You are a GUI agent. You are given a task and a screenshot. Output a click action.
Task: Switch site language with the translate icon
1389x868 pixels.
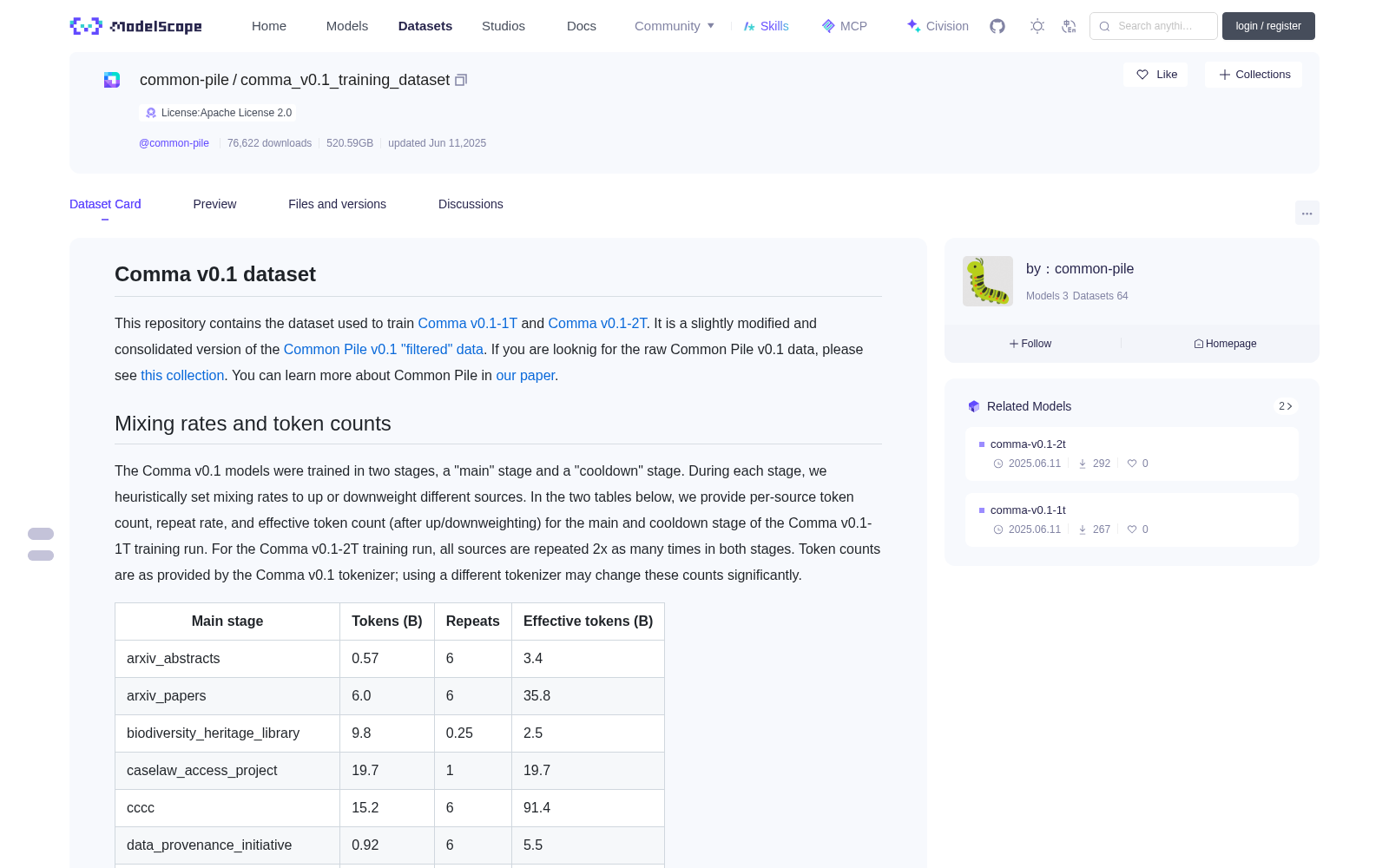click(x=1069, y=26)
